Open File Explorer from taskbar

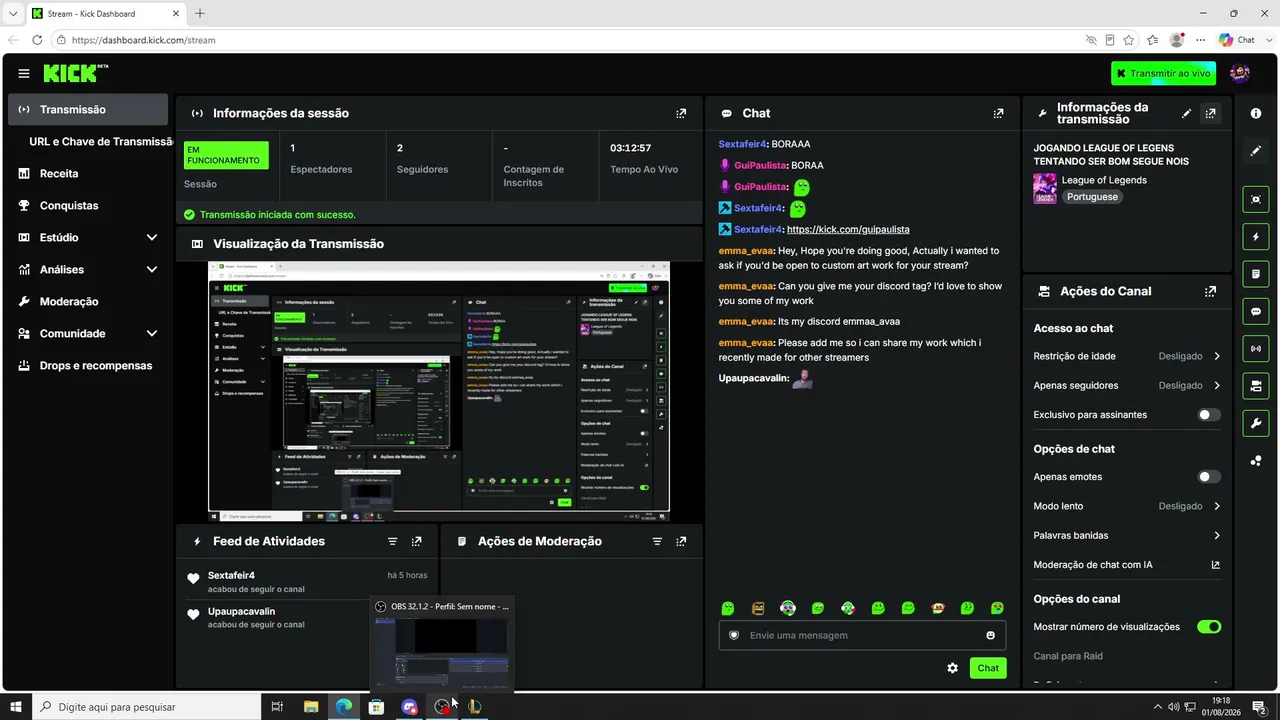tap(310, 707)
